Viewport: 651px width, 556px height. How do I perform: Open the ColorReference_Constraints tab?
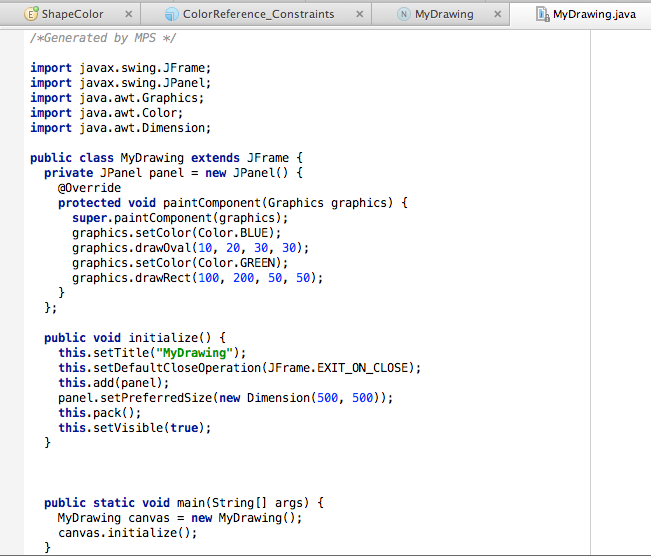(x=258, y=14)
